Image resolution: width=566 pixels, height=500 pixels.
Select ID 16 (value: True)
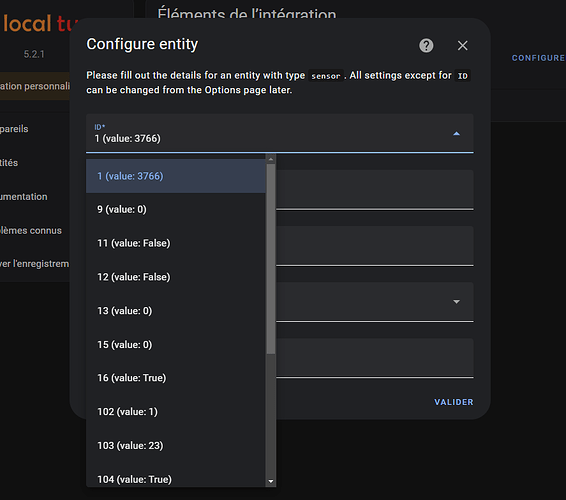tap(176, 378)
